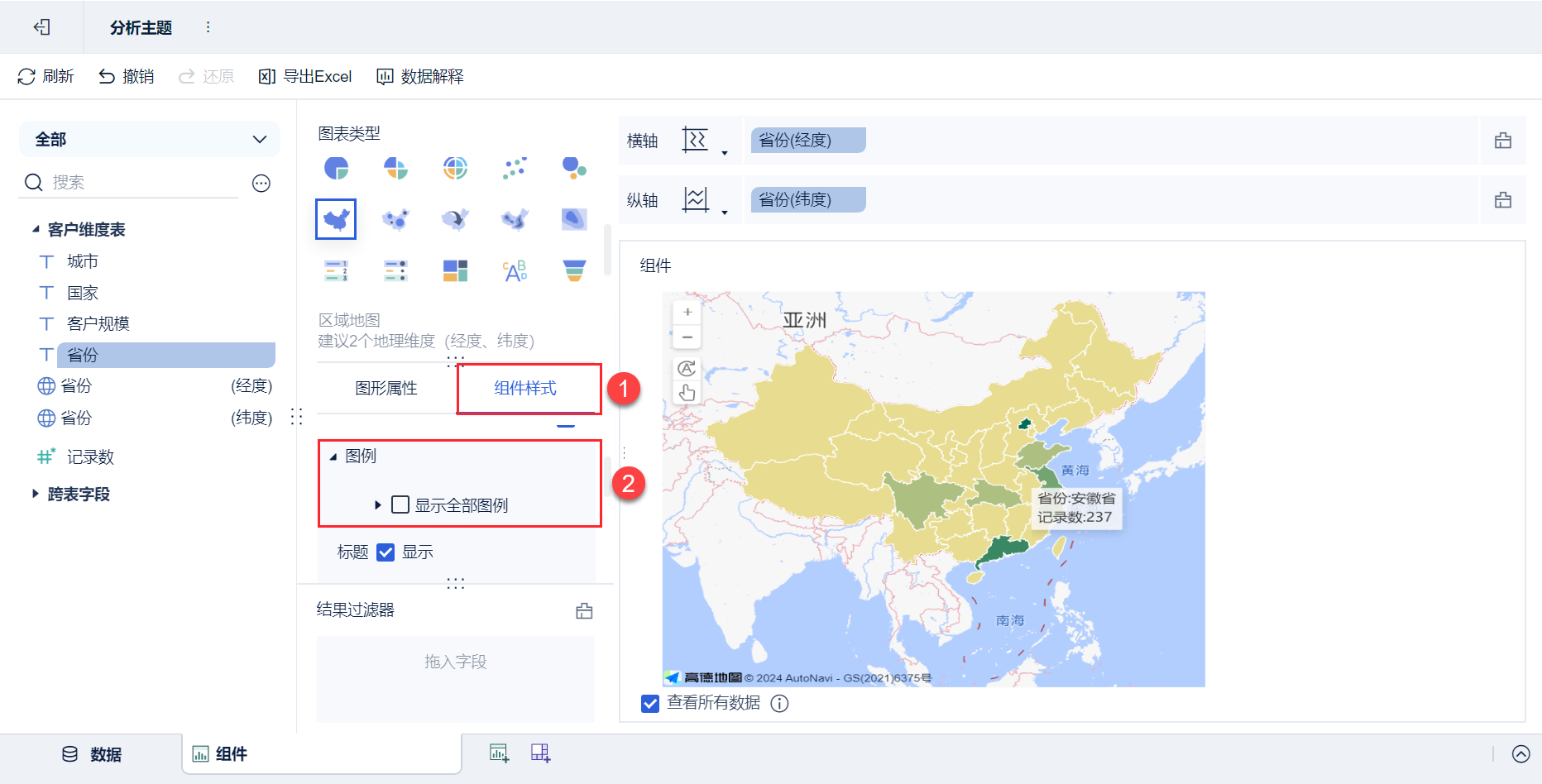Choose the map icon between flow map and heat map

click(515, 219)
